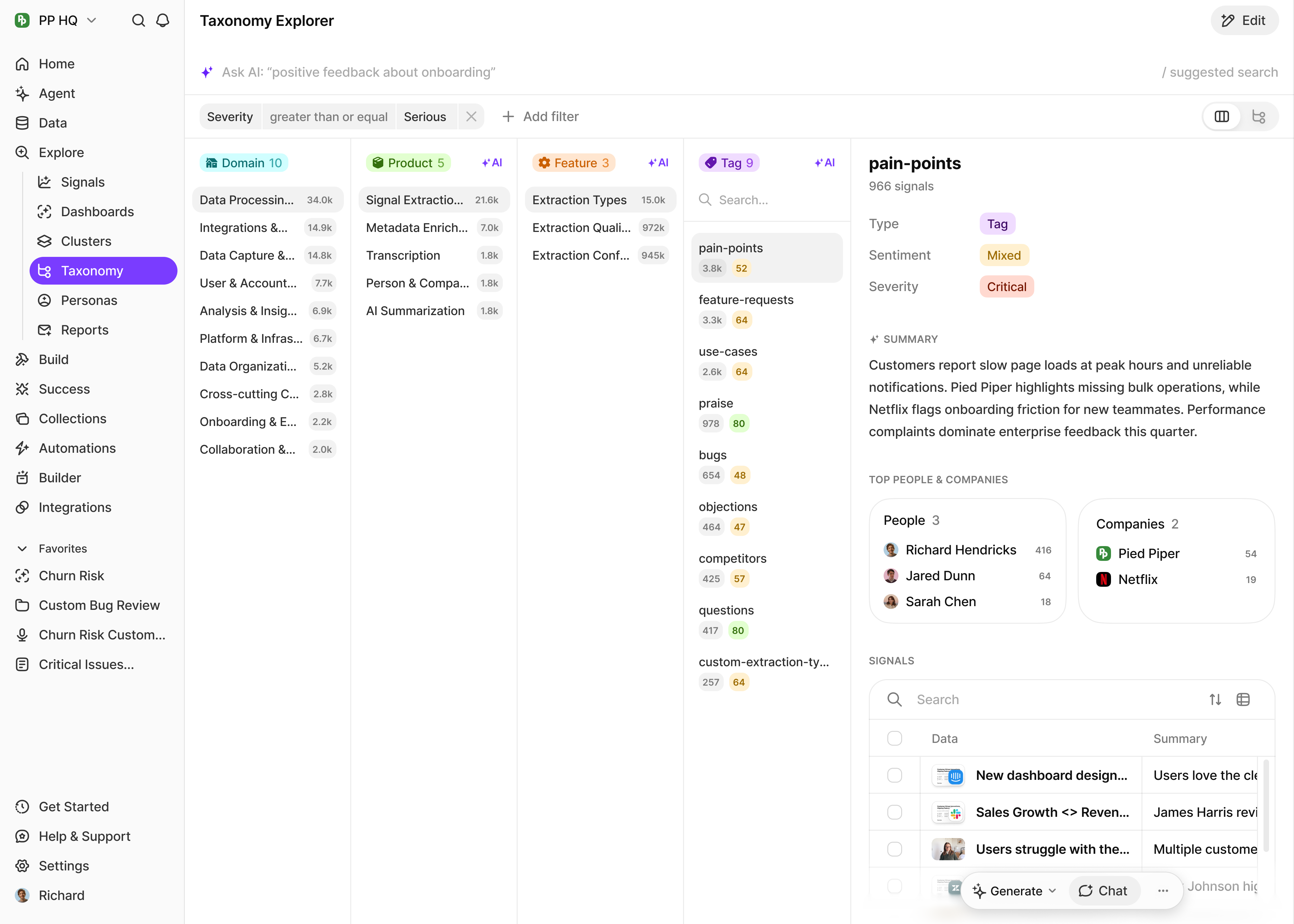Click AI suggestions for the Feature column
The height and width of the screenshot is (924, 1294).
point(658,163)
